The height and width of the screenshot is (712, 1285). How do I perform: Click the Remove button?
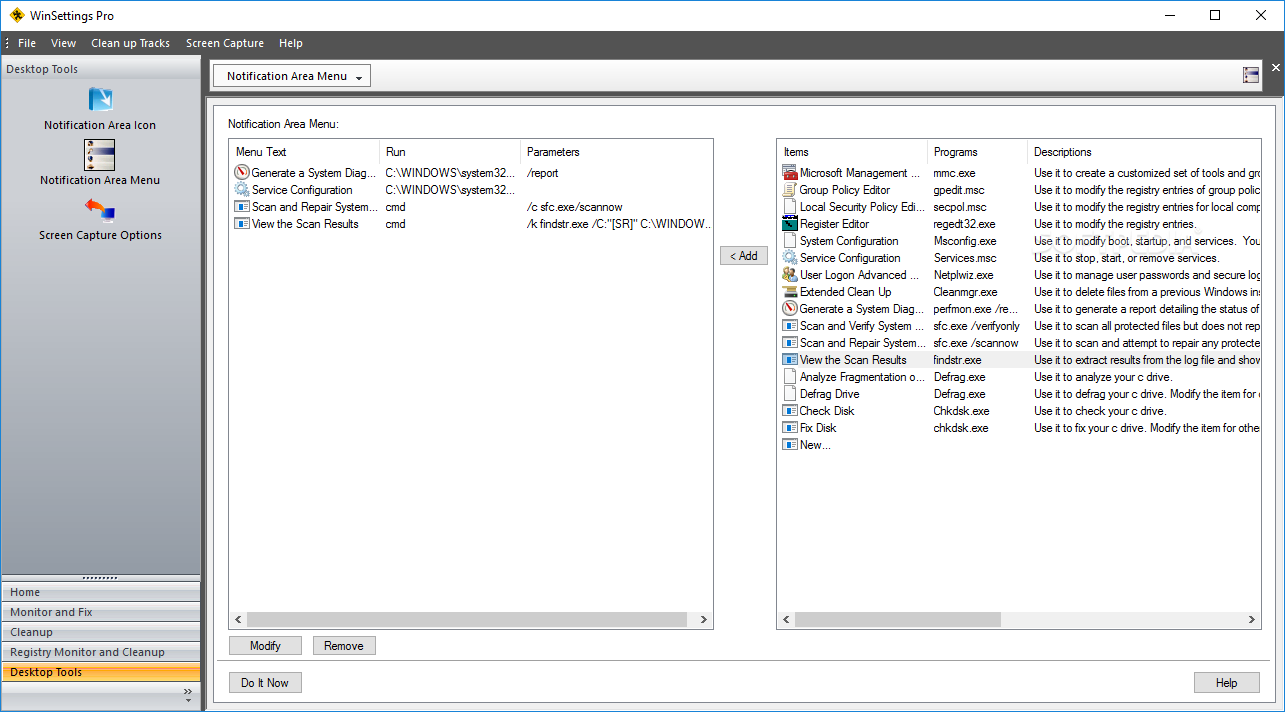click(x=344, y=646)
